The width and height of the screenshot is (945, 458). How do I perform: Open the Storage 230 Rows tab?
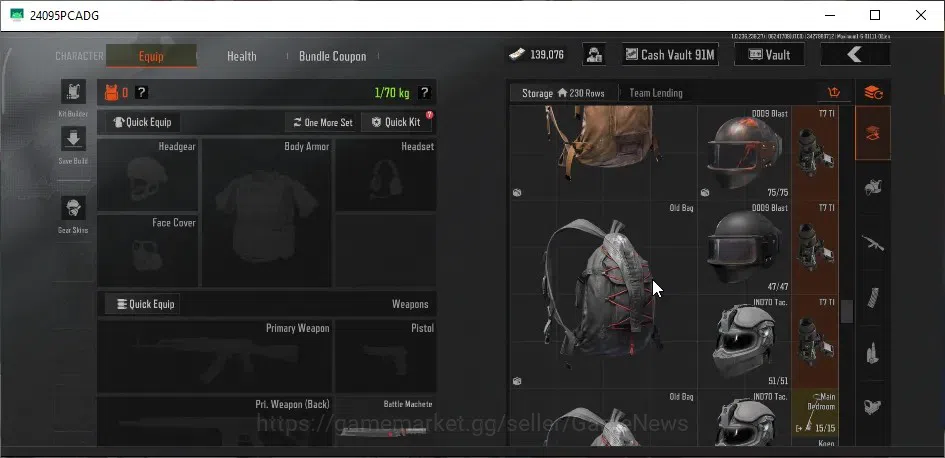tap(564, 93)
